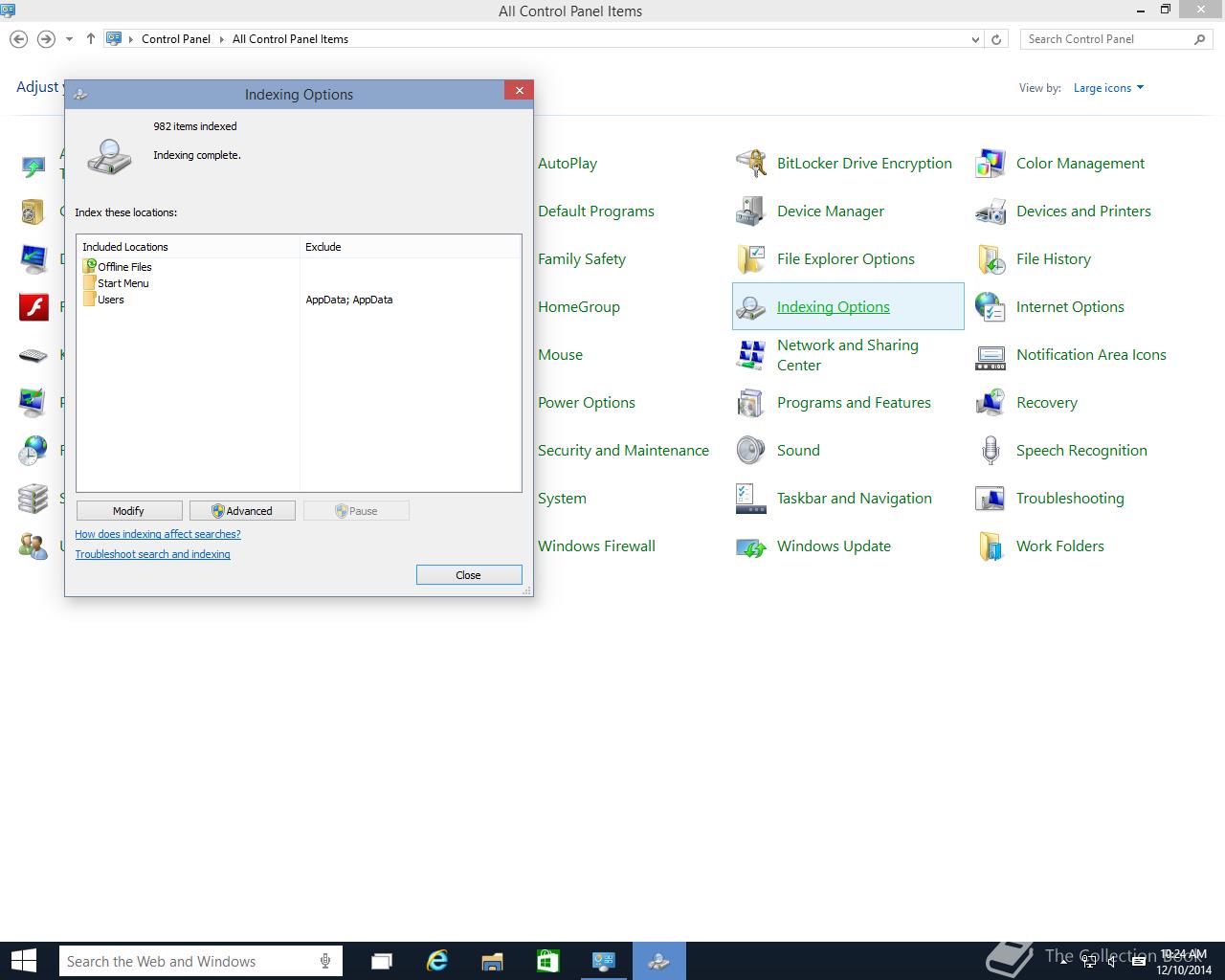The image size is (1225, 980).
Task: Open the address bar history dropdown
Action: pos(975,39)
